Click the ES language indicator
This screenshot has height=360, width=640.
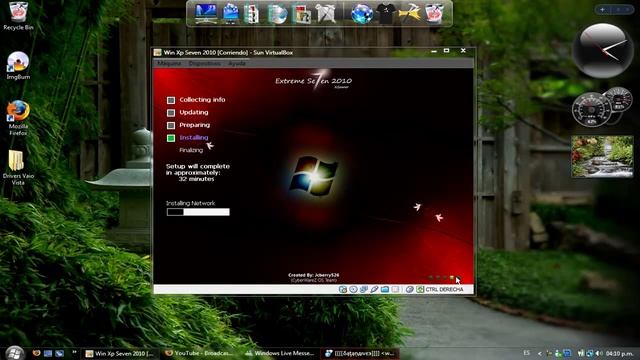527,353
